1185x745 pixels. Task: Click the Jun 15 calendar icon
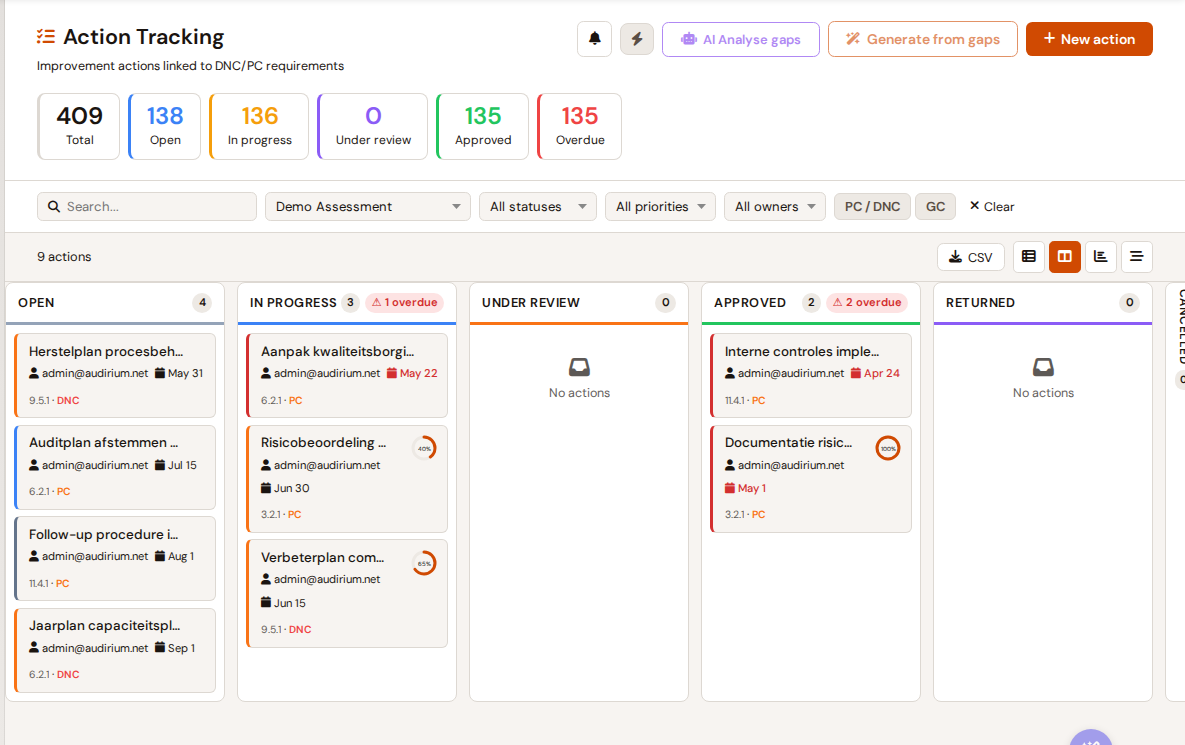tap(266, 603)
